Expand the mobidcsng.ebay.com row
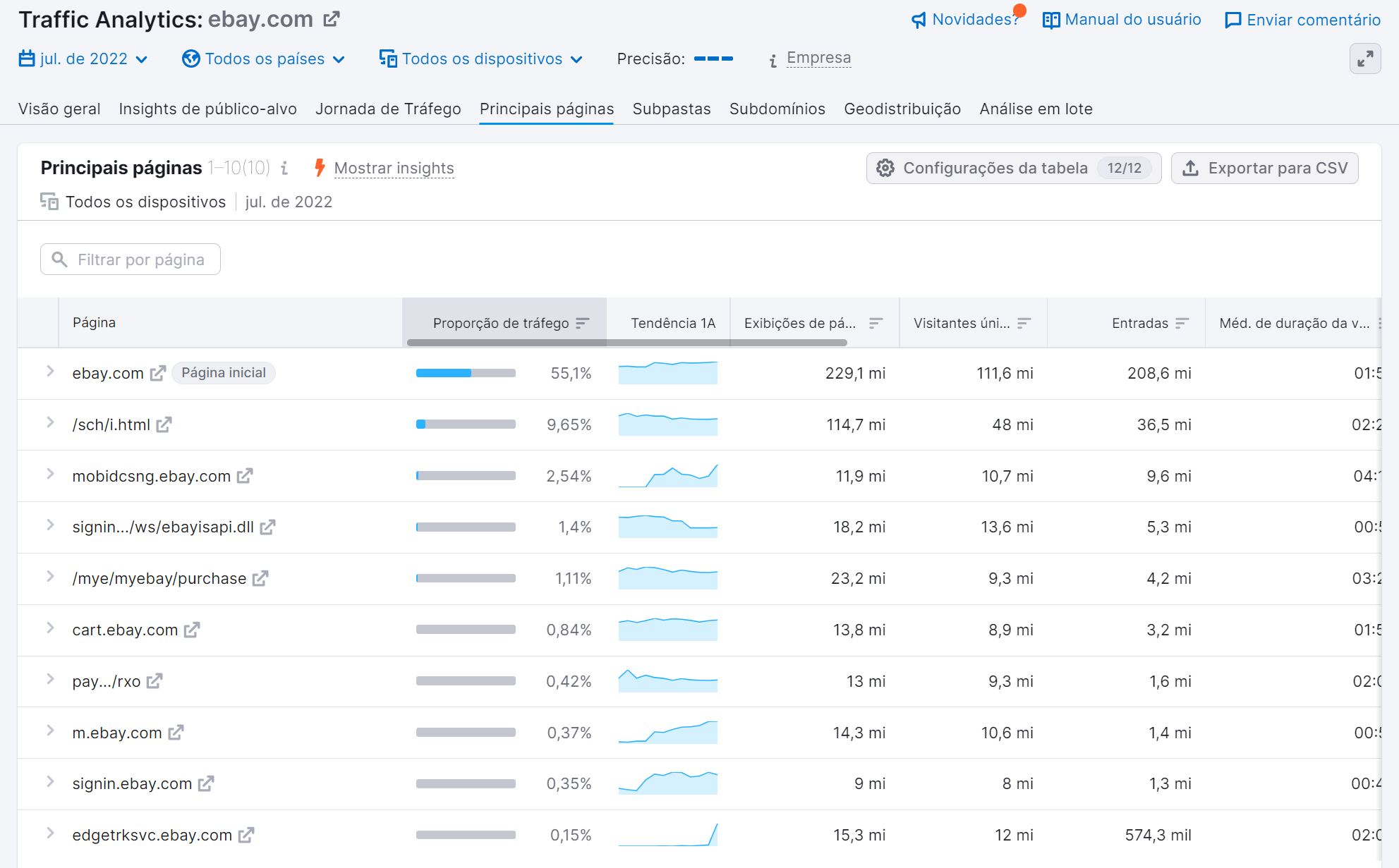 tap(50, 475)
